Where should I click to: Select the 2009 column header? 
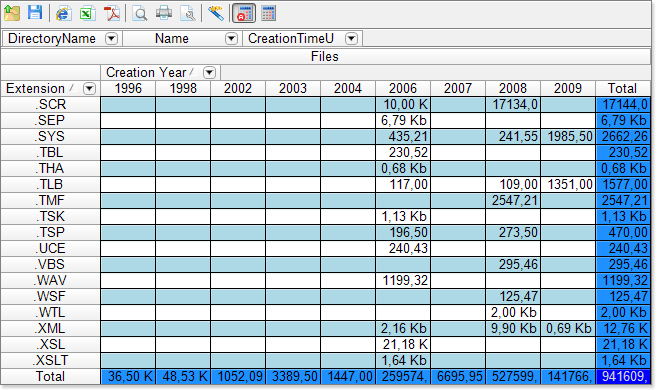[568, 88]
